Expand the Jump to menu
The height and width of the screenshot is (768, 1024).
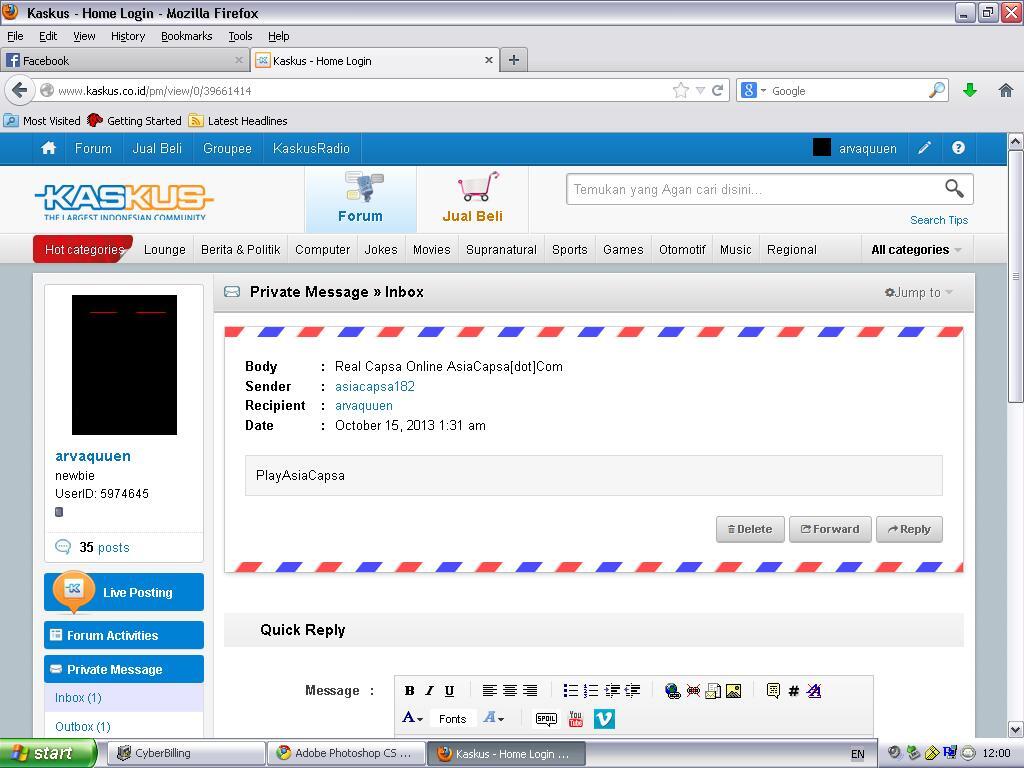[x=918, y=293]
